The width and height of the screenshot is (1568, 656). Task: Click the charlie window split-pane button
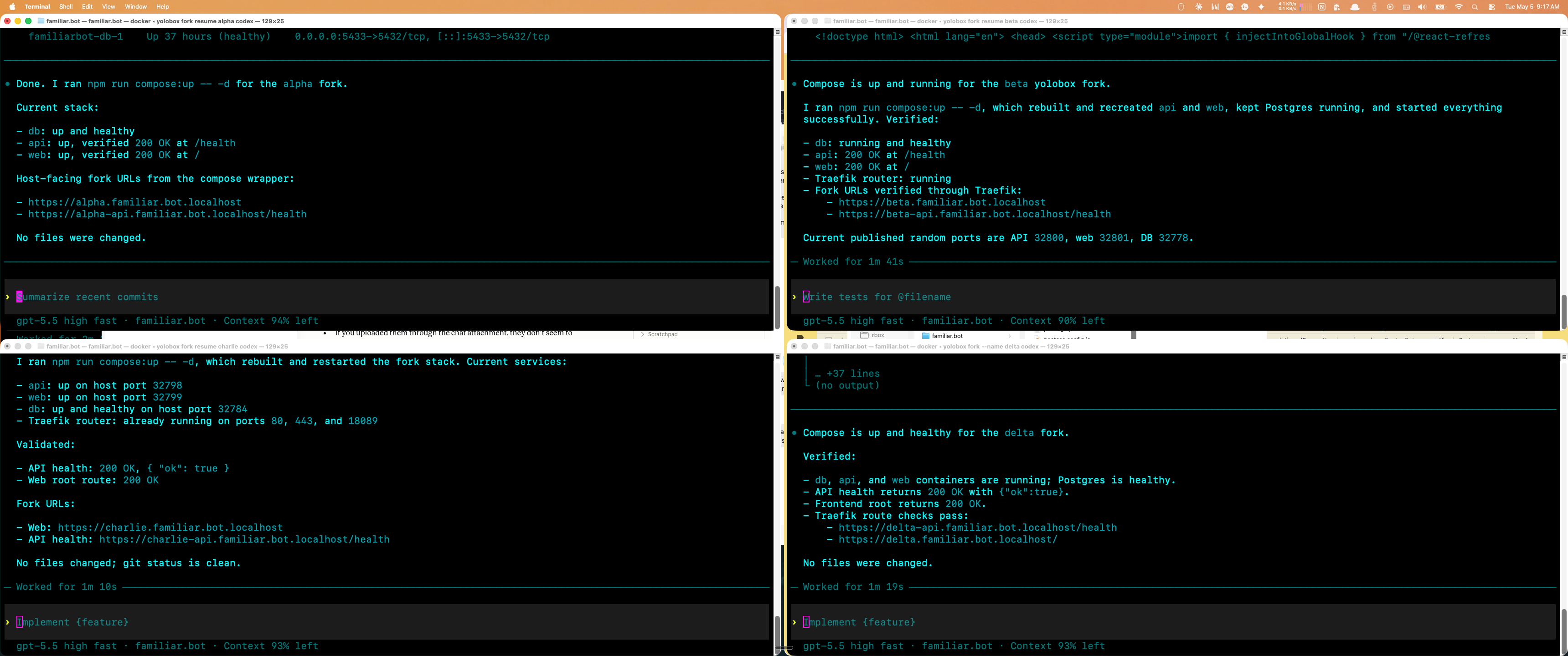777,357
